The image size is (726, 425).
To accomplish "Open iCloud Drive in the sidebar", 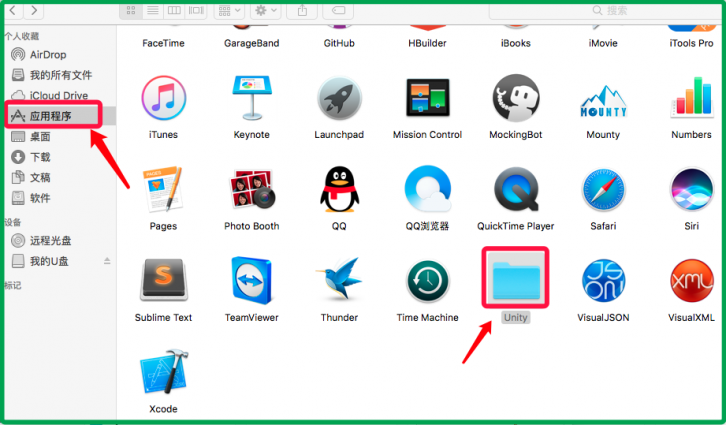I will coord(59,95).
